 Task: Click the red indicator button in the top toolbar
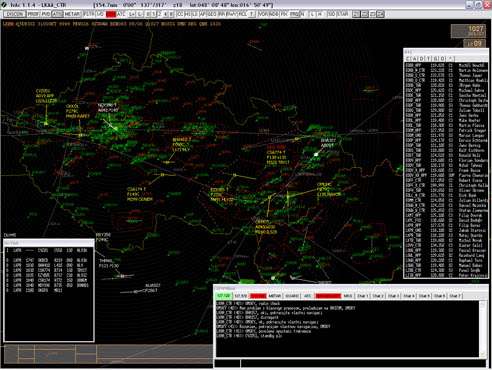(111, 14)
